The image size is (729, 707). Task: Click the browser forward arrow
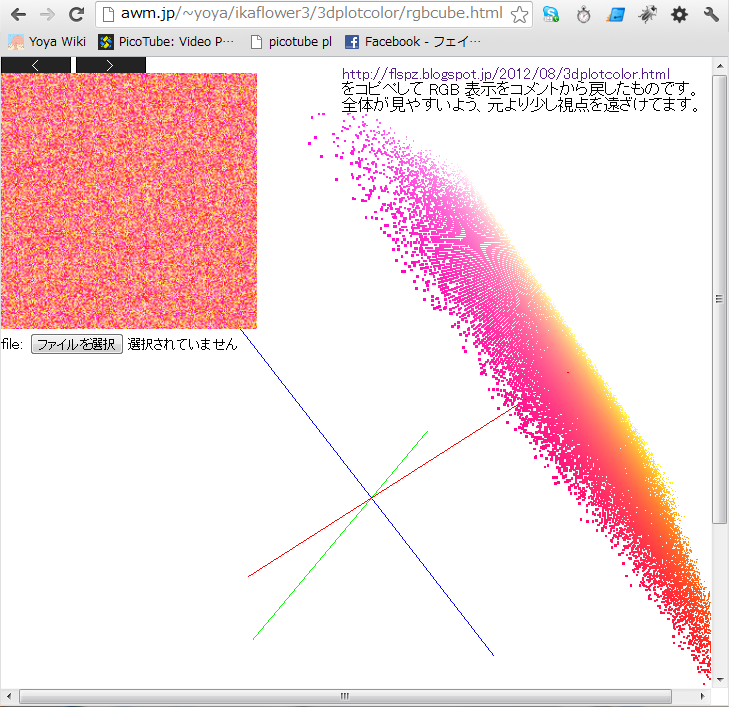tap(47, 15)
